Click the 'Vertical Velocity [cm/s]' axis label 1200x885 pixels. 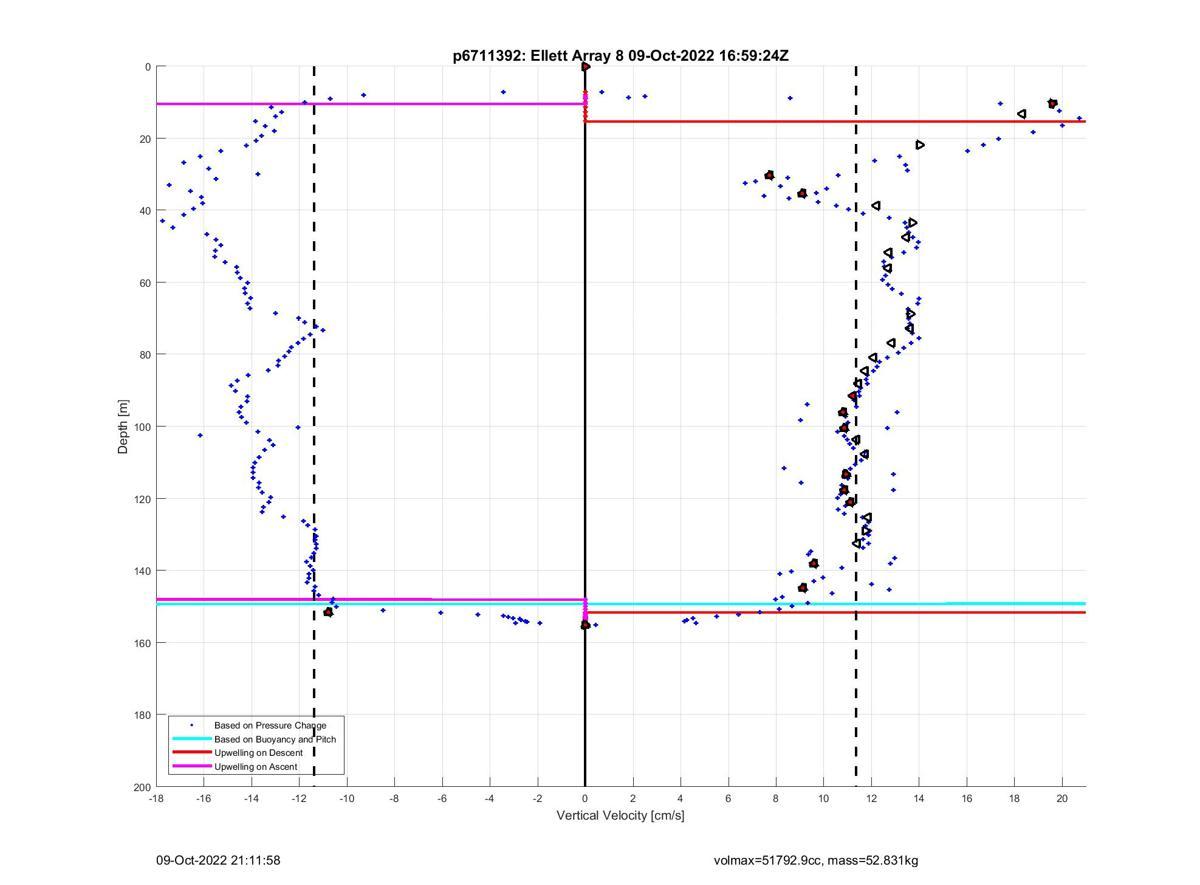point(620,816)
